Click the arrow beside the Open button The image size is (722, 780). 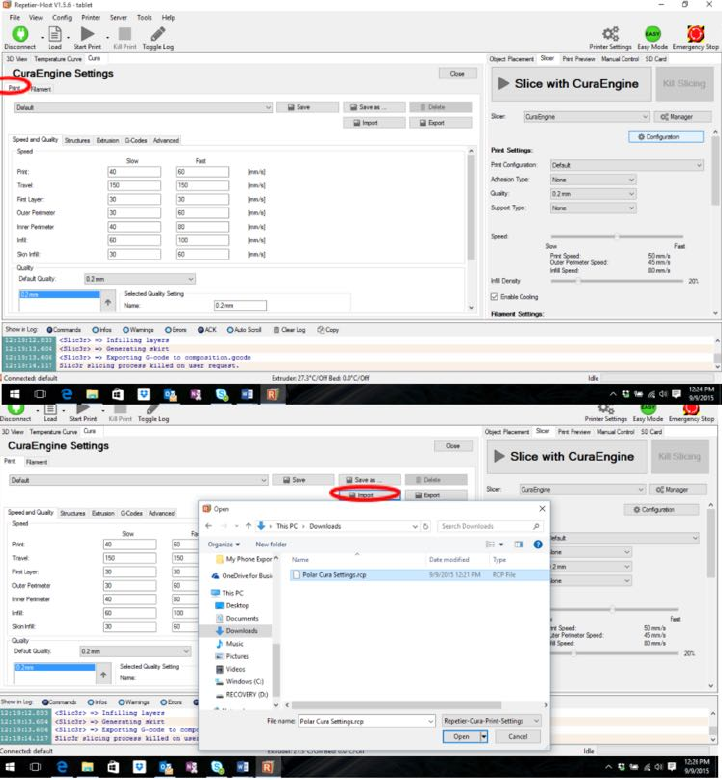[484, 737]
